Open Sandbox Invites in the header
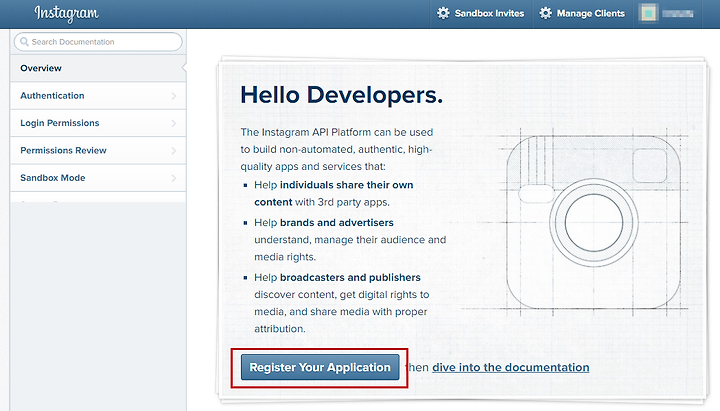Viewport: 720px width, 411px height. (x=481, y=13)
